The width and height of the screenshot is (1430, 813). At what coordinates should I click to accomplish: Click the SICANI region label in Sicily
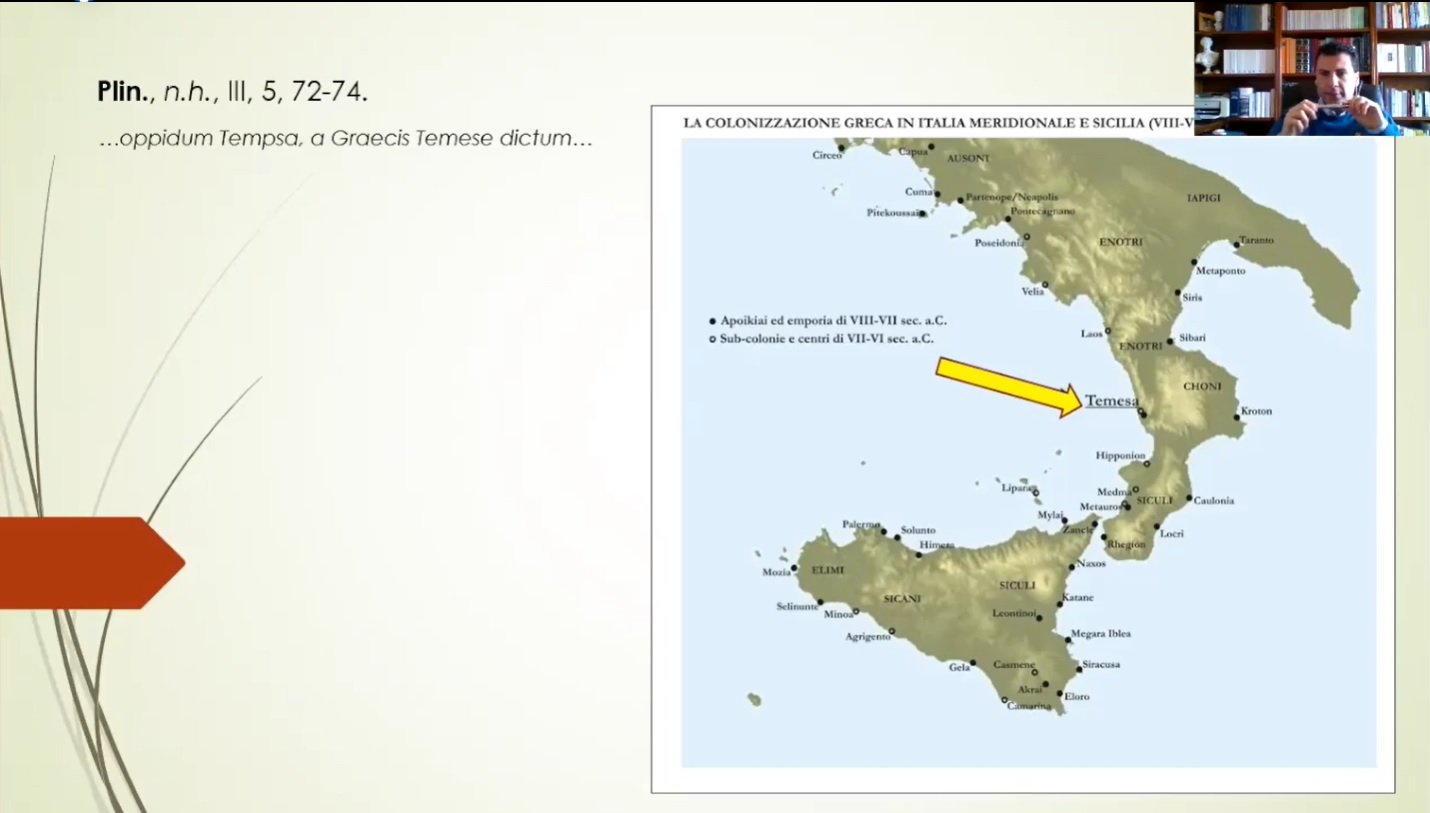coord(902,599)
